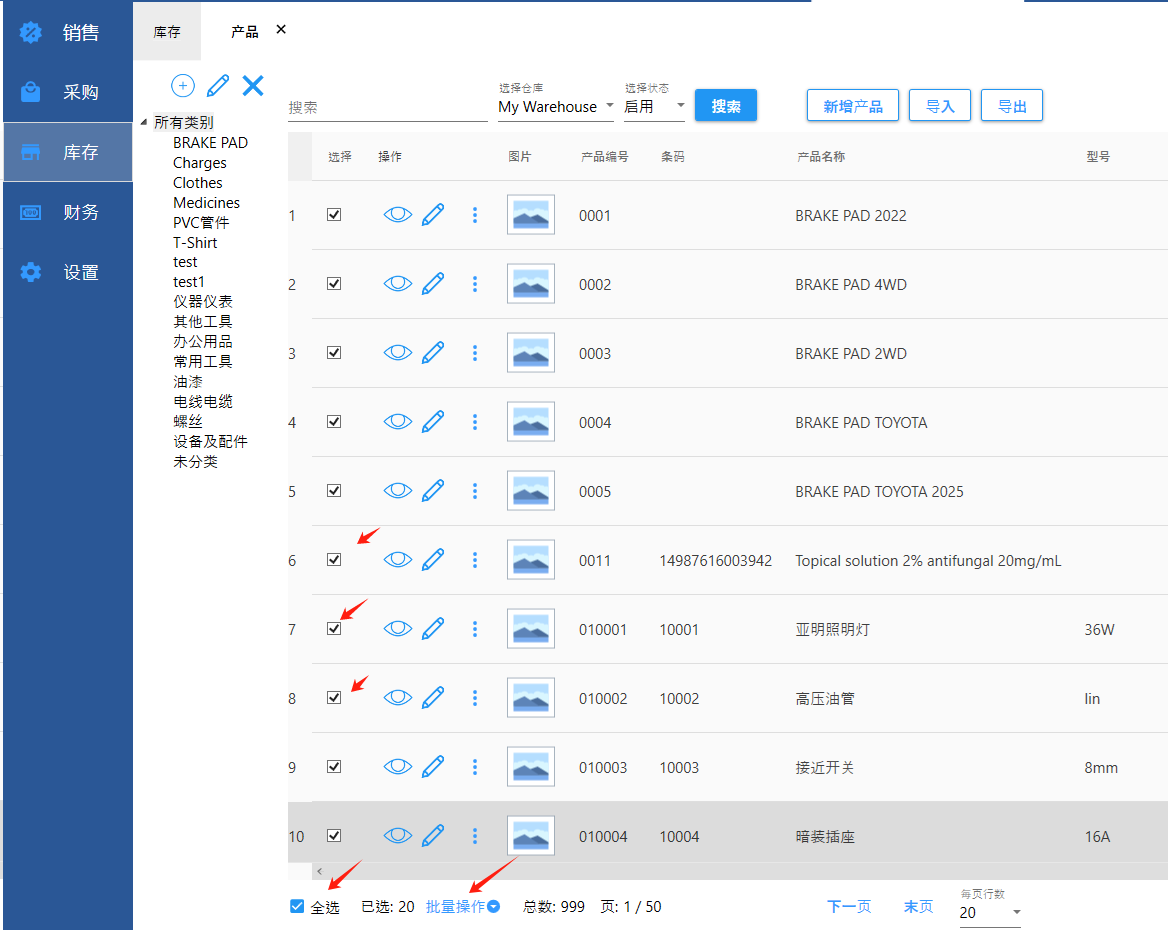The width and height of the screenshot is (1168, 930).
Task: Open more options menu for product 0005
Action: [475, 491]
